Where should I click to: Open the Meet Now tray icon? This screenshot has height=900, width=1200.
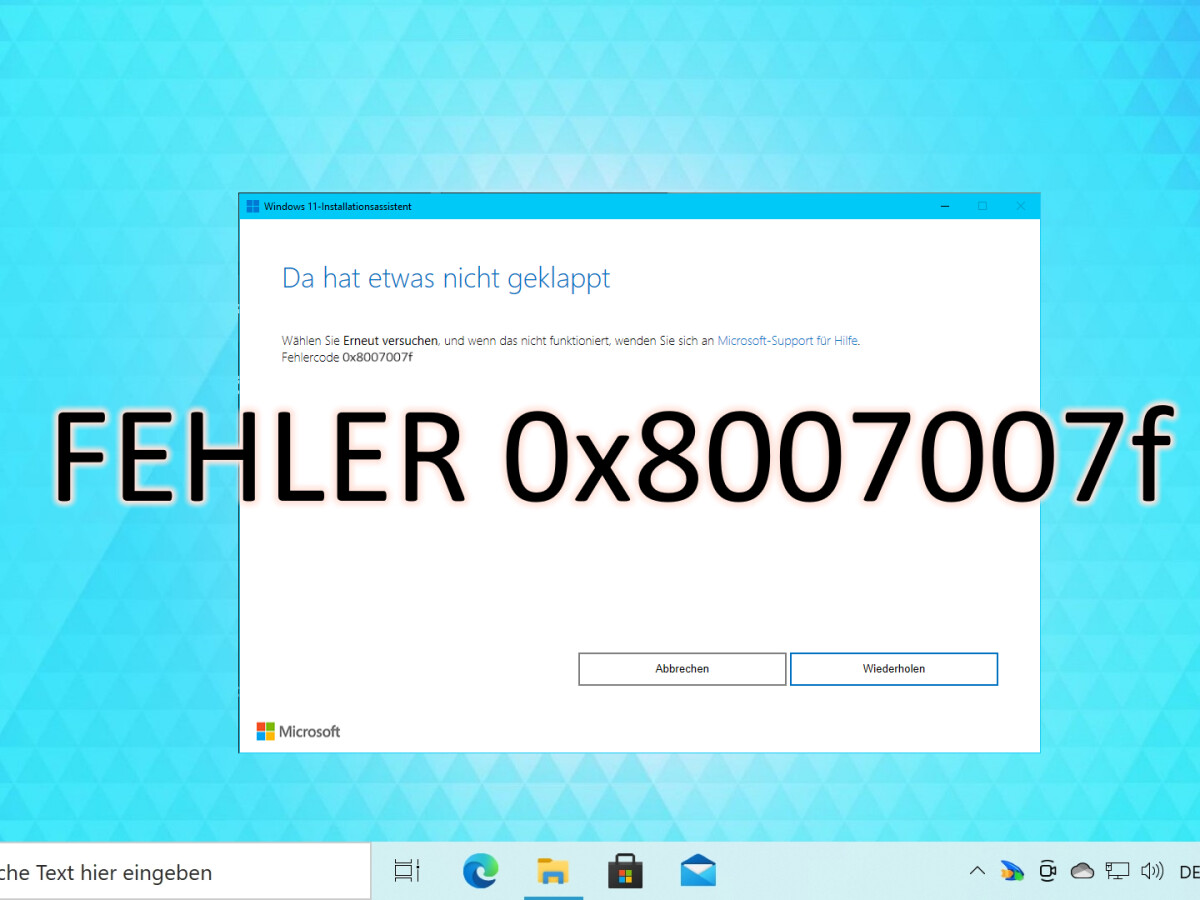click(1047, 871)
